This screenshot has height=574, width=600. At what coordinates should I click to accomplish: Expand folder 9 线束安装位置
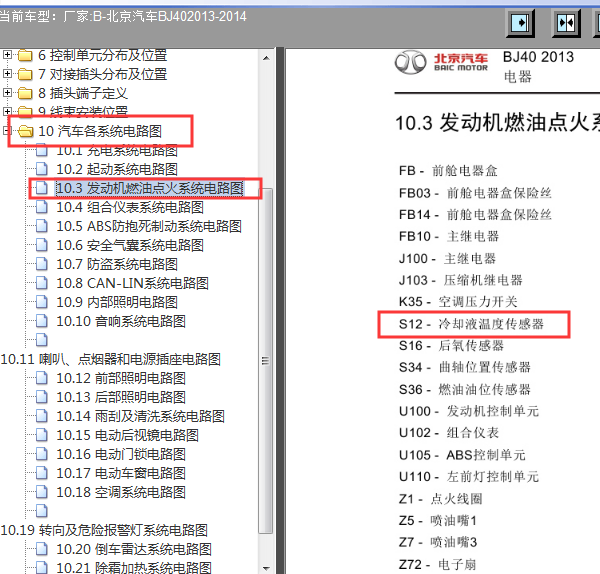click(x=7, y=111)
